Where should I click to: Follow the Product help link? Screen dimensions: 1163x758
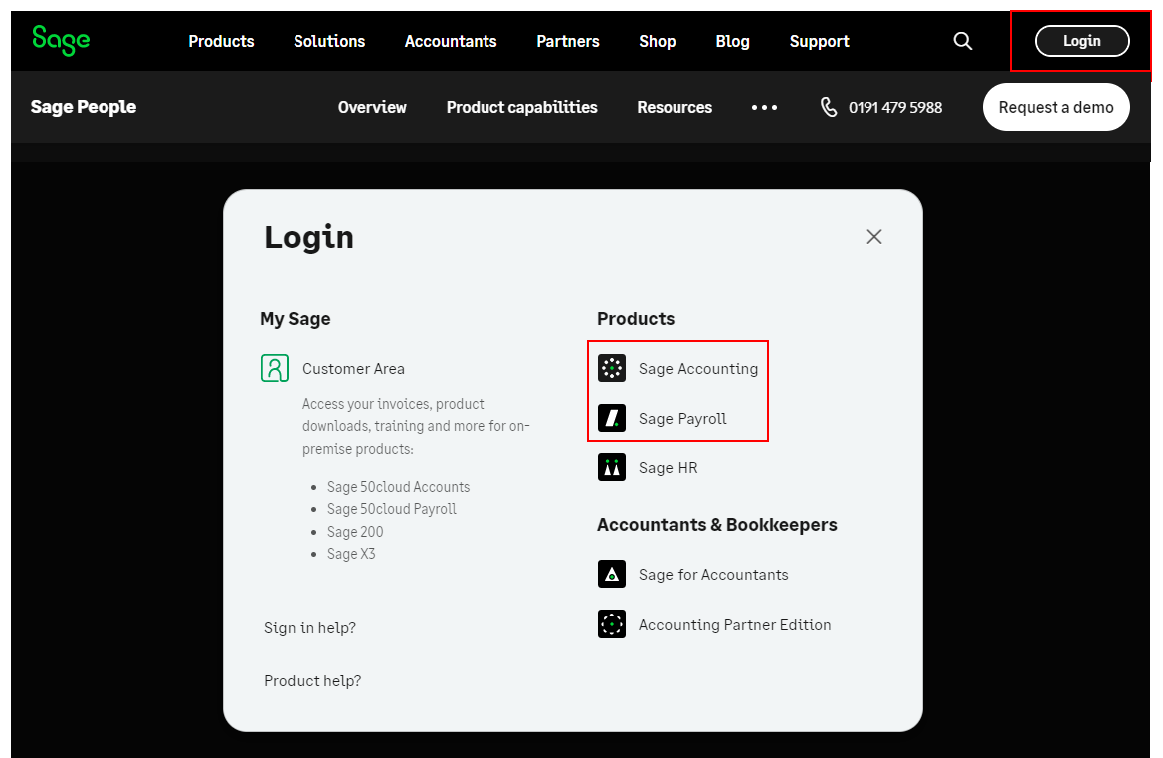pyautogui.click(x=312, y=680)
